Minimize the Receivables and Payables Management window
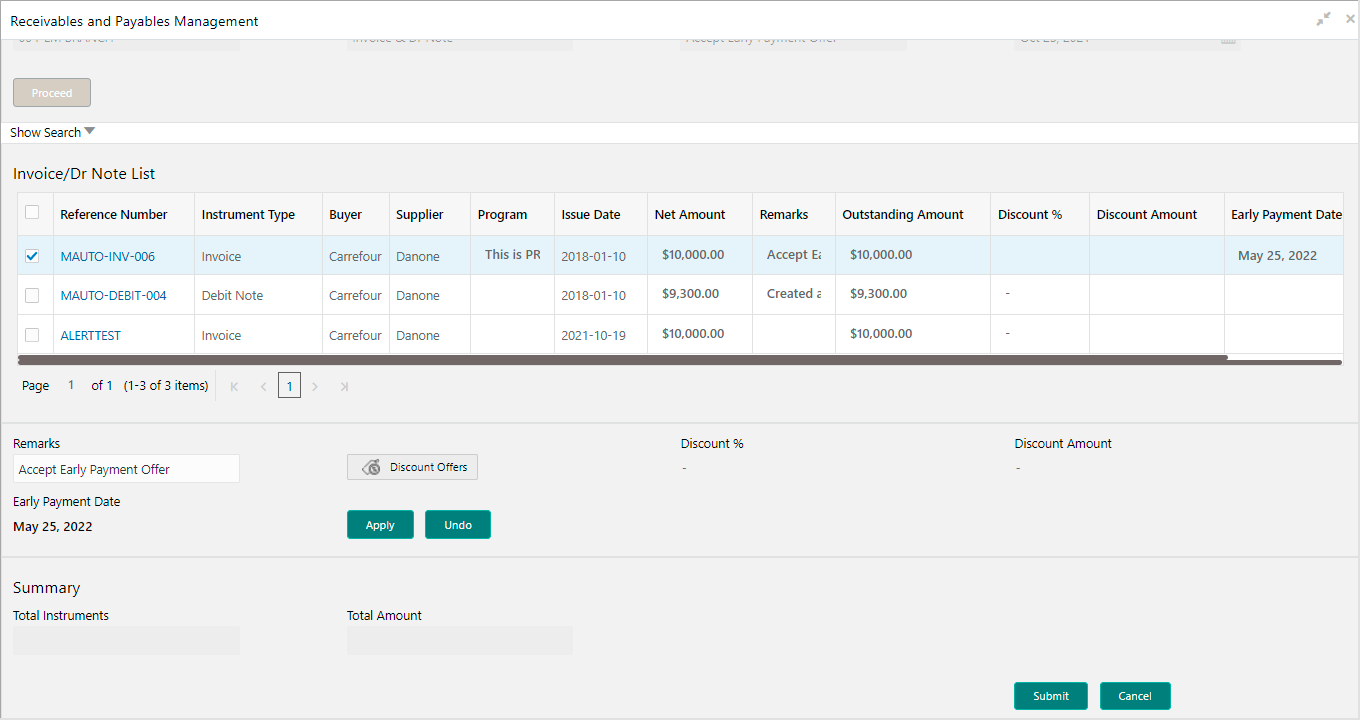 [1323, 19]
